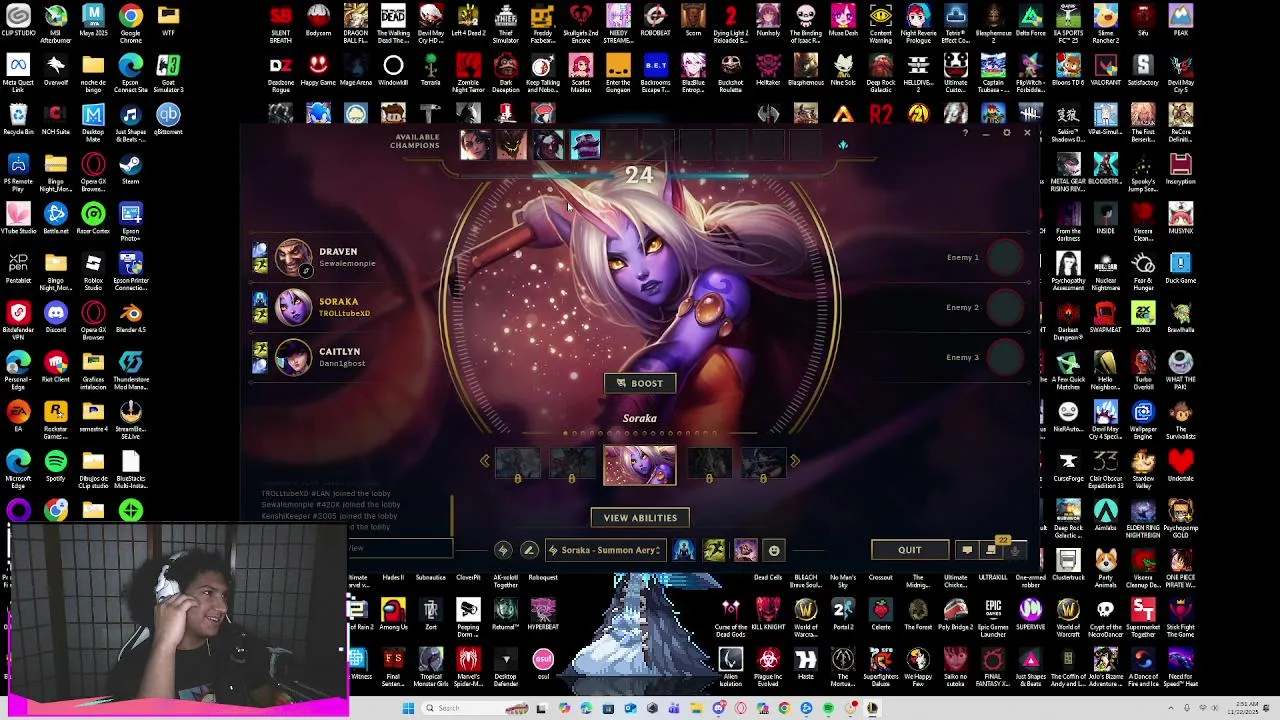The width and height of the screenshot is (1280, 720).
Task: Open the ward skin selector icon
Action: pyautogui.click(x=745, y=550)
